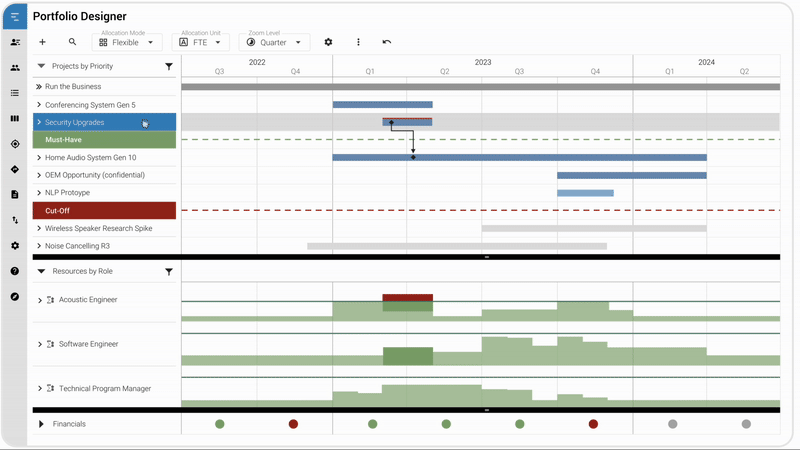Filter Projects by Priority with funnel icon
The width and height of the screenshot is (800, 450).
tap(169, 67)
